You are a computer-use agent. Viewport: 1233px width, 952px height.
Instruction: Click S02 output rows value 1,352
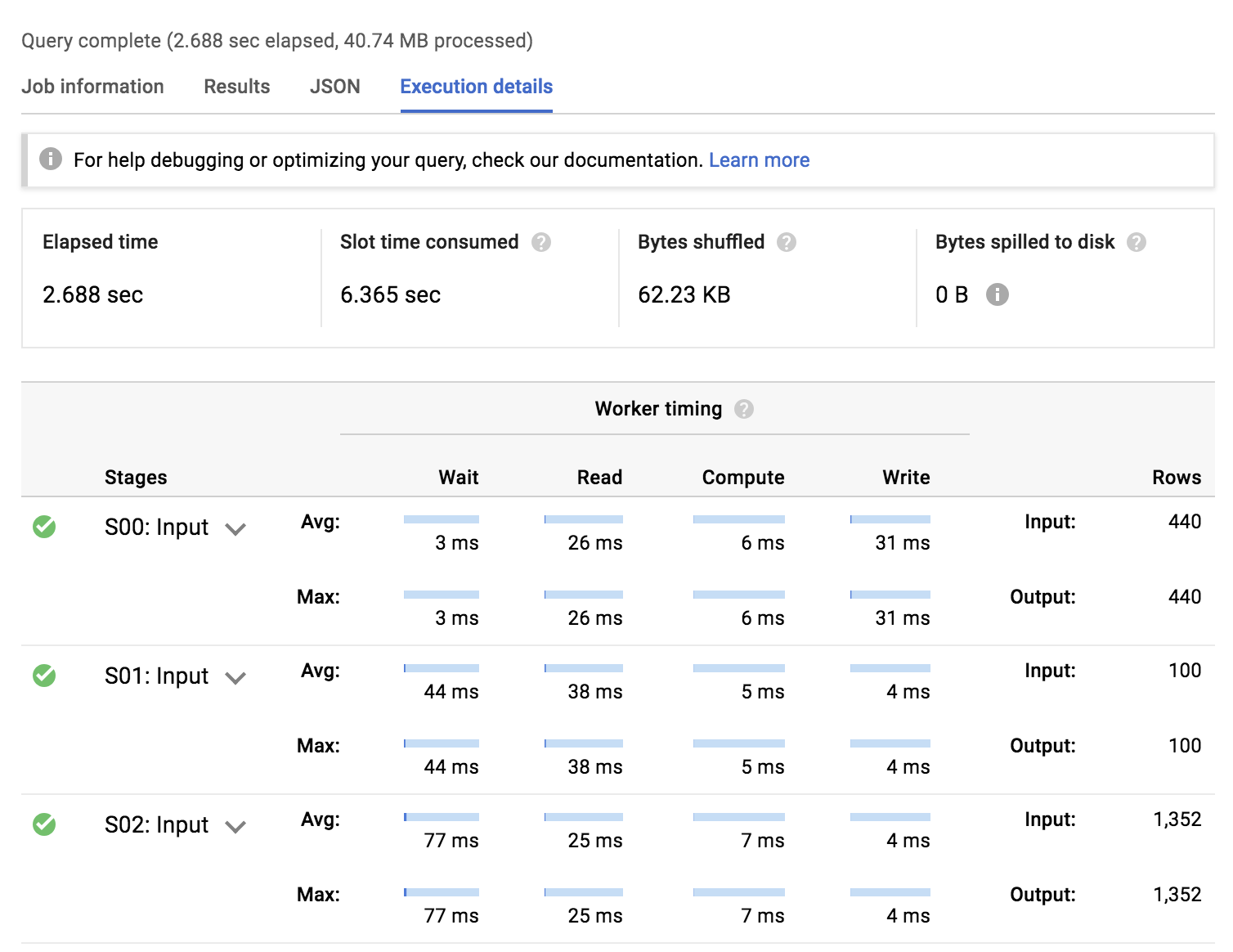[x=1177, y=895]
